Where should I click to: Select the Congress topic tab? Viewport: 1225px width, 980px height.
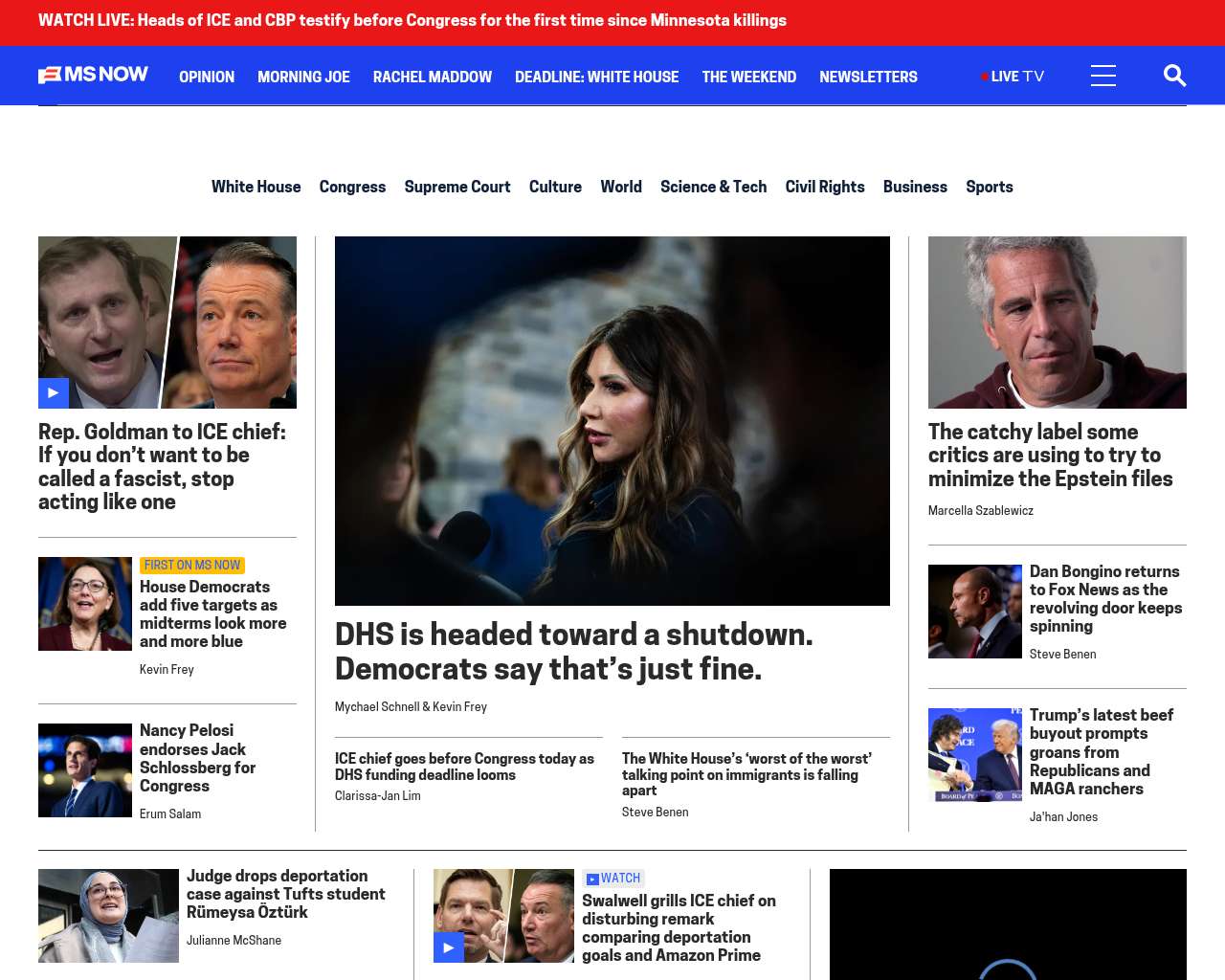tap(352, 187)
